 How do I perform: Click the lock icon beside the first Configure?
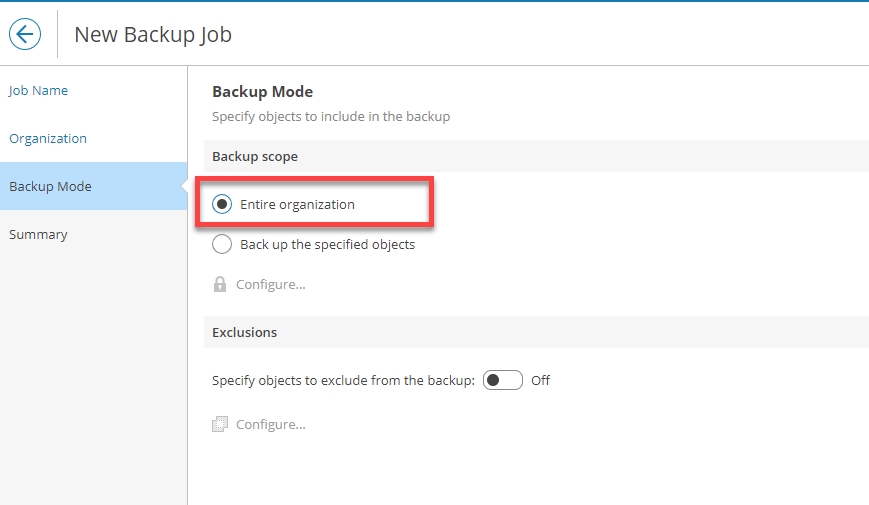[220, 284]
